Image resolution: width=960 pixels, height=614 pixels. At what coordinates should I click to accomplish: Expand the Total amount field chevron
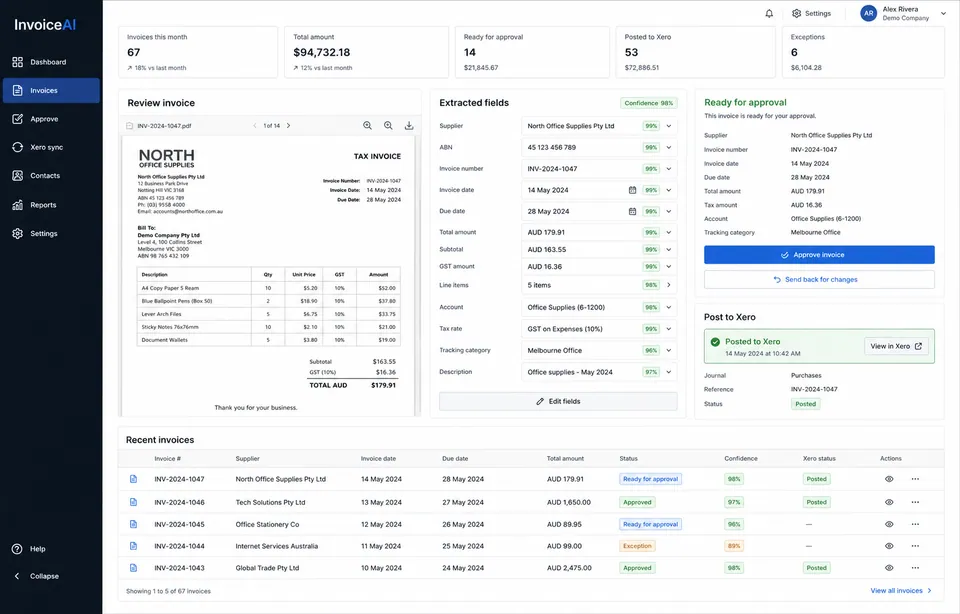pyautogui.click(x=669, y=233)
